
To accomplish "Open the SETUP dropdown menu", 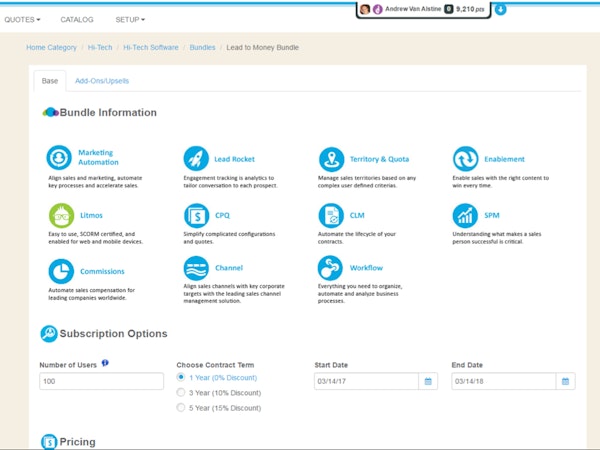I will [x=130, y=20].
